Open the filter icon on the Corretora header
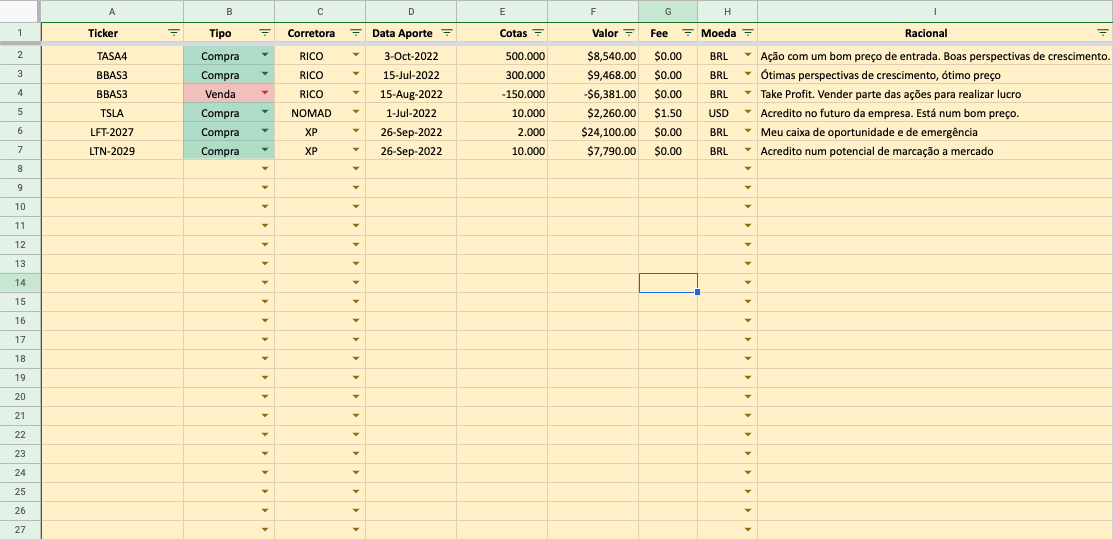 click(x=356, y=33)
